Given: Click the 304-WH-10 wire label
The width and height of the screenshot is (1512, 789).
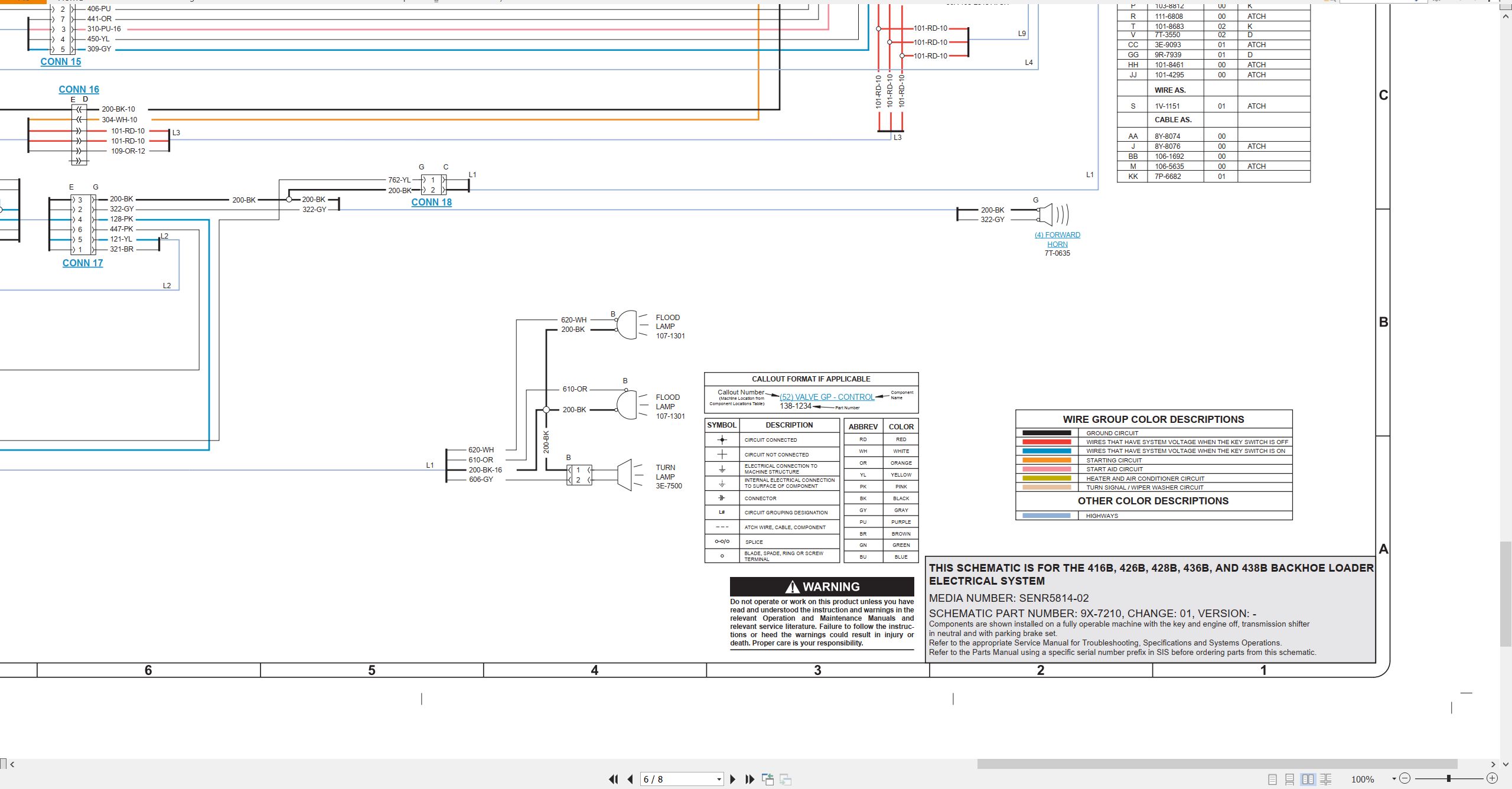Looking at the screenshot, I should tap(119, 120).
